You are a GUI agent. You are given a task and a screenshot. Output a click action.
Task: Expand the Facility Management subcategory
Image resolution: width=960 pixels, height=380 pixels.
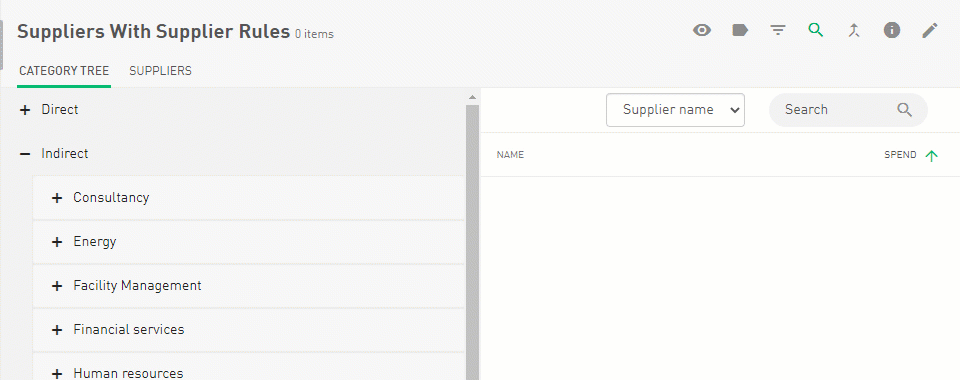point(57,286)
